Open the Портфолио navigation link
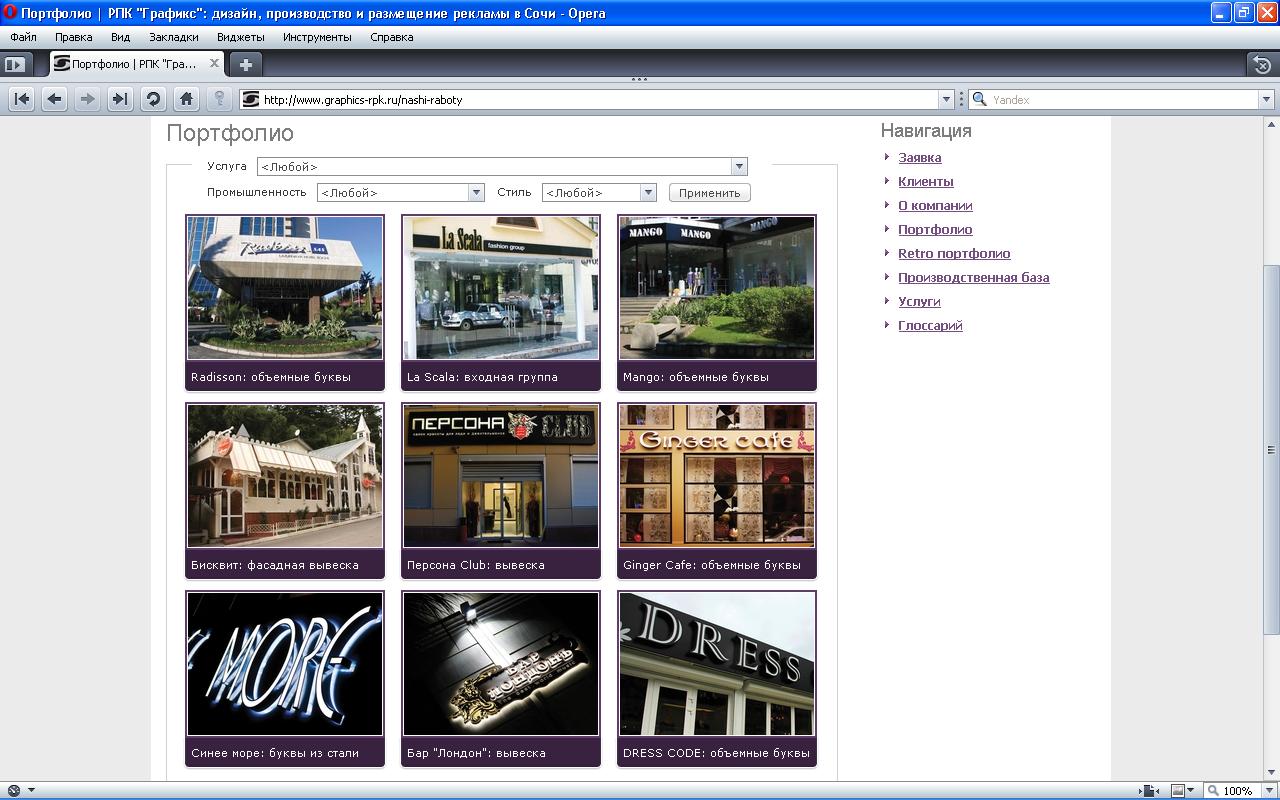Screen dimensions: 1280x800 [935, 229]
